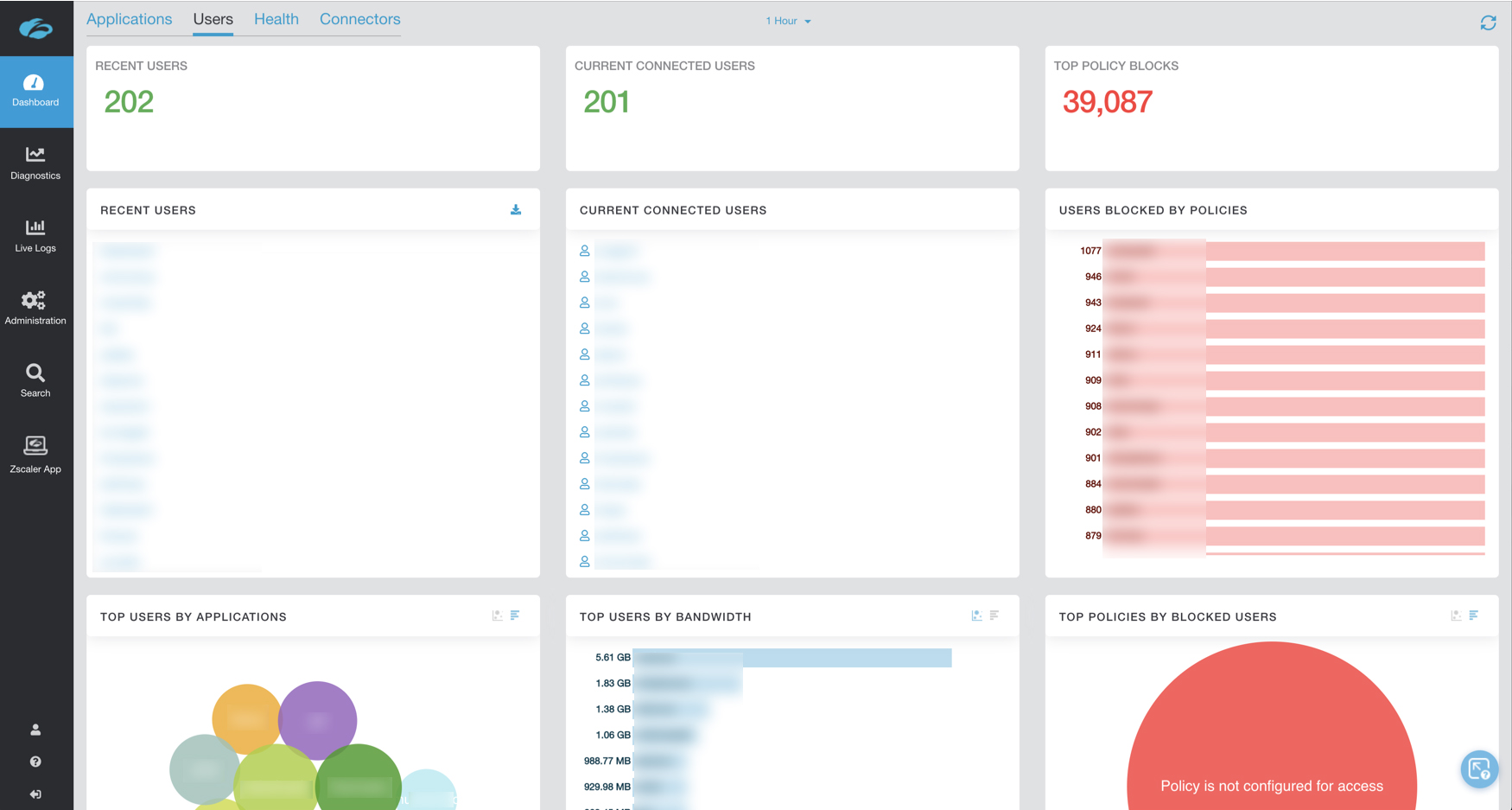Click the dark green application bubble
Screen dimensions: 1512x810
pos(359,779)
